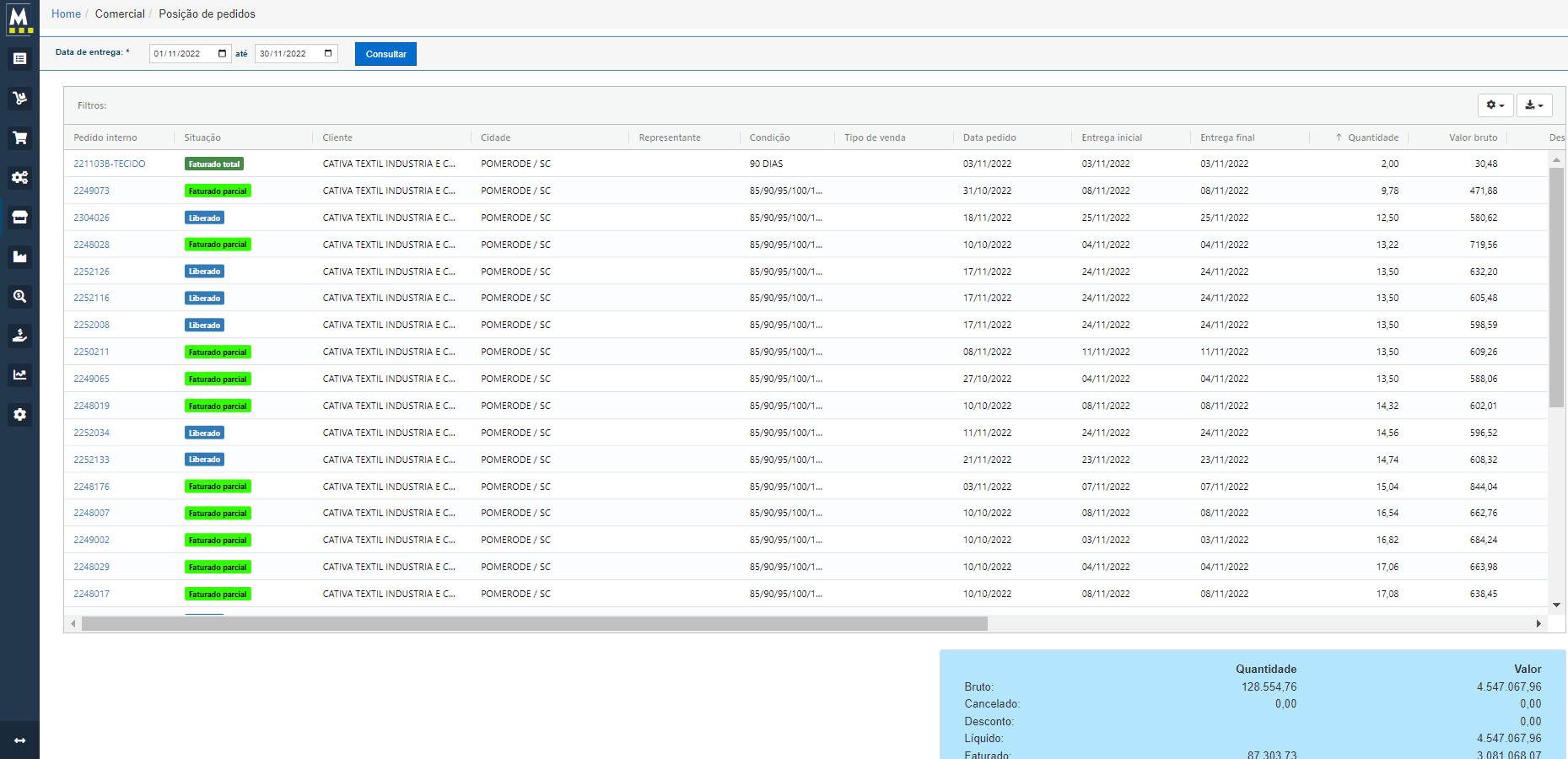Open order link 2249073
1568x759 pixels.
(91, 191)
